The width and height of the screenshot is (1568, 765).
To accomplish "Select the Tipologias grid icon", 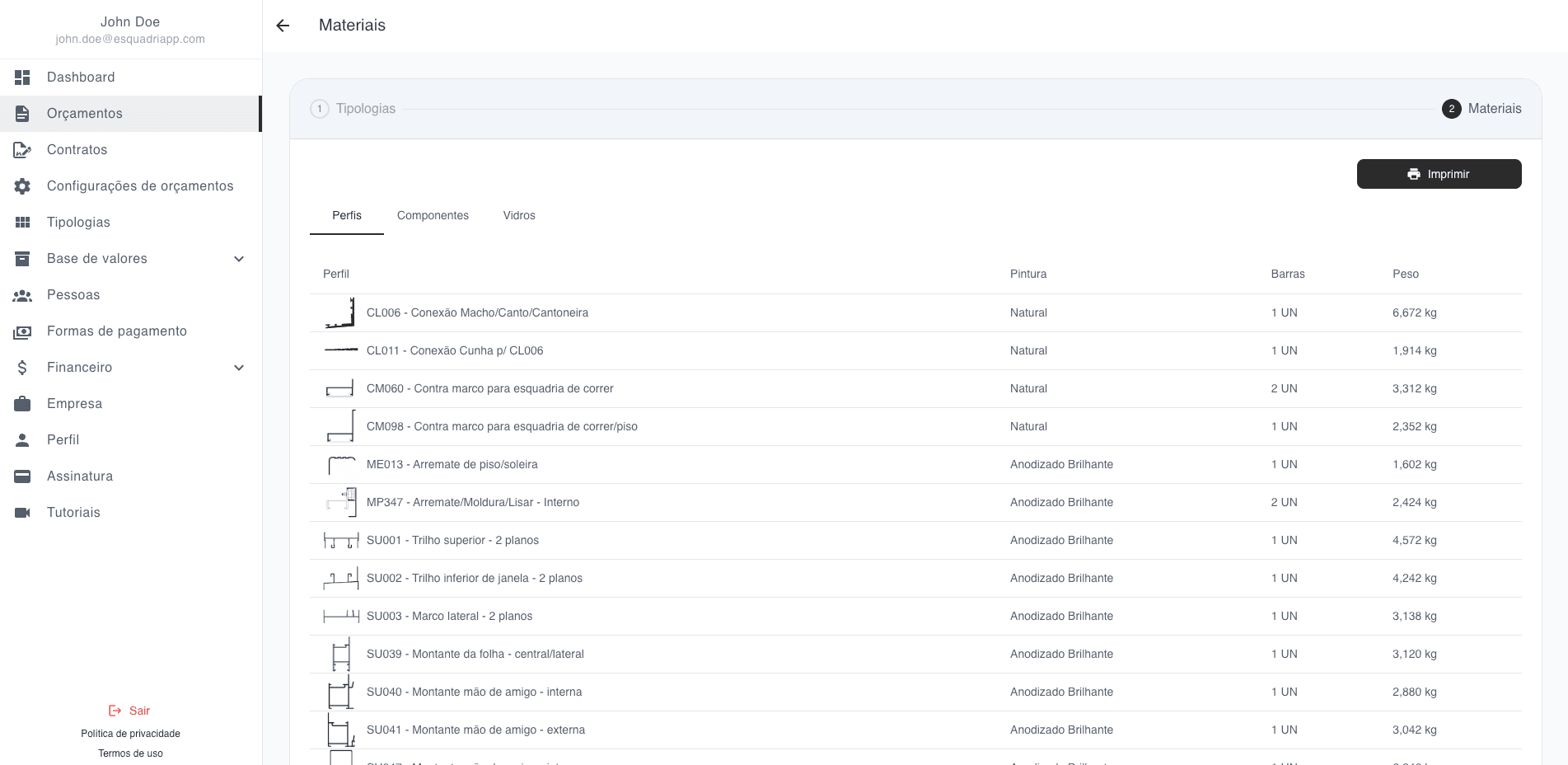I will coord(22,223).
